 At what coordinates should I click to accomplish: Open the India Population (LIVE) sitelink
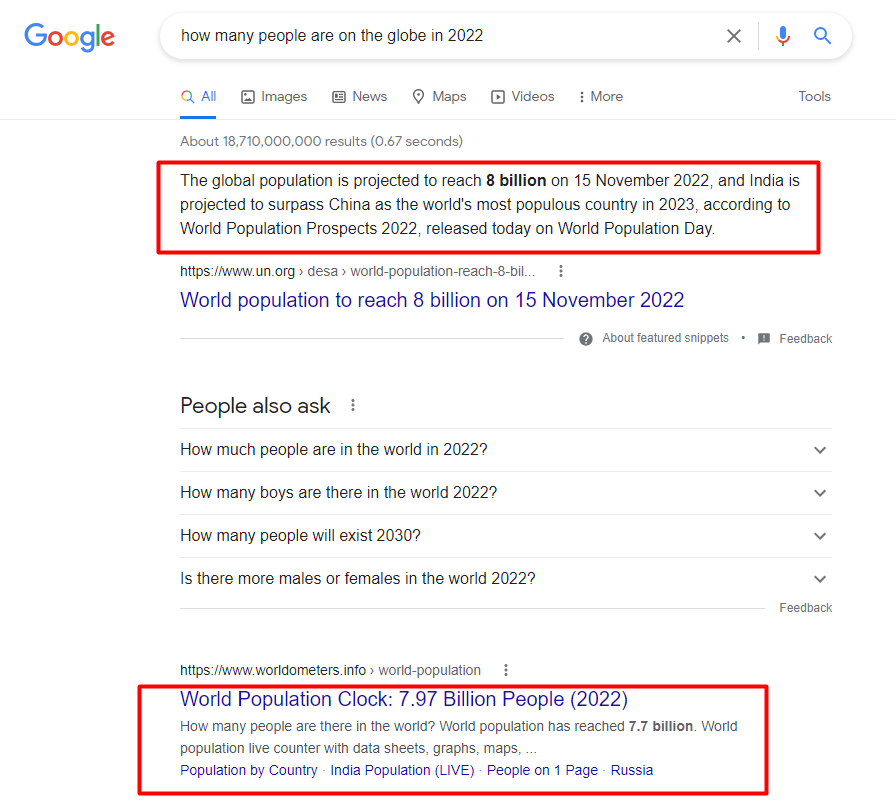click(x=402, y=770)
